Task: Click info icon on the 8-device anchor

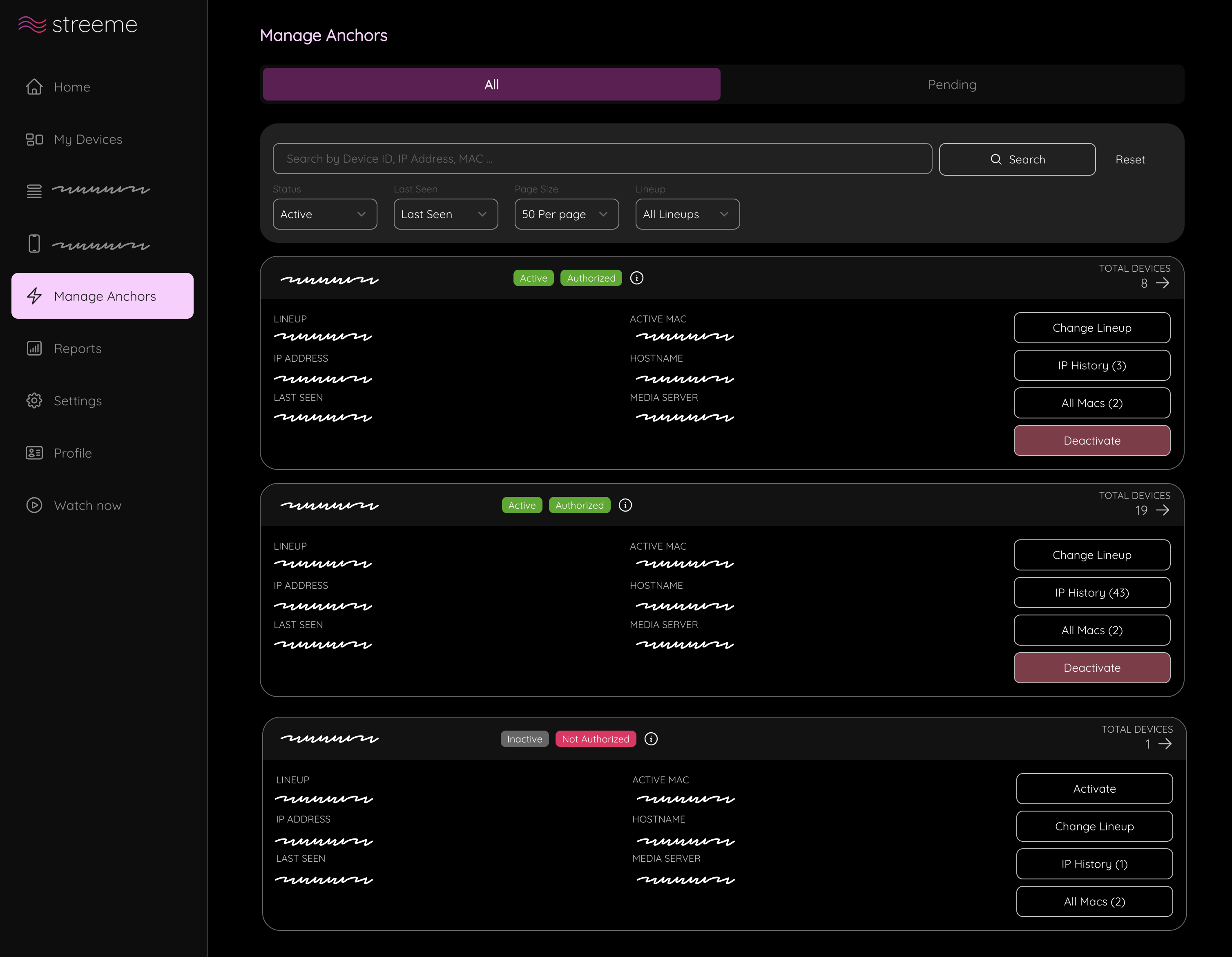Action: tap(636, 278)
